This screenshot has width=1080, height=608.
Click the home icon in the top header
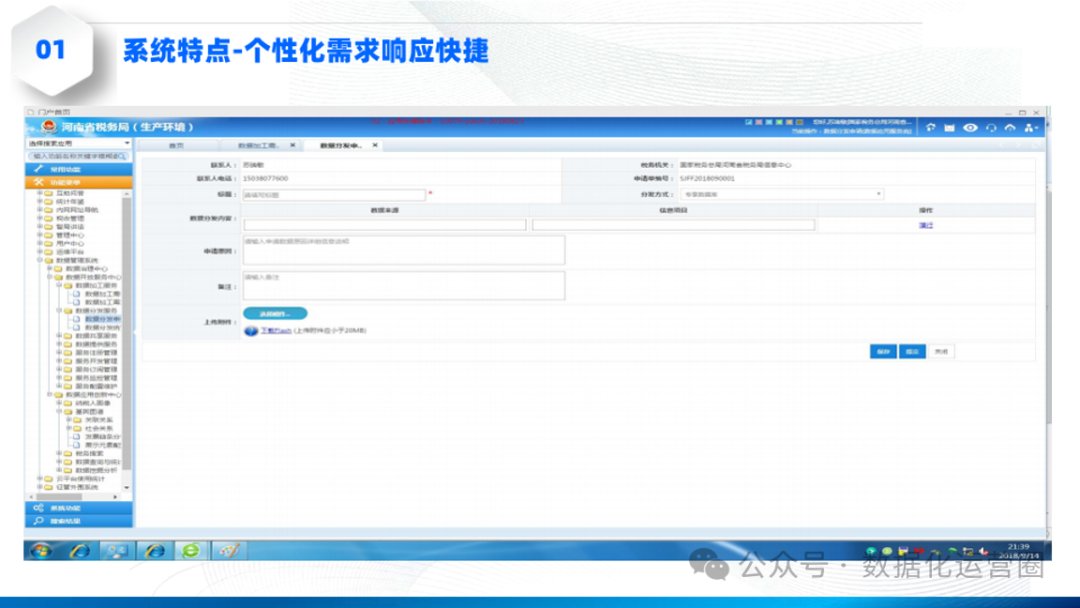coord(931,127)
